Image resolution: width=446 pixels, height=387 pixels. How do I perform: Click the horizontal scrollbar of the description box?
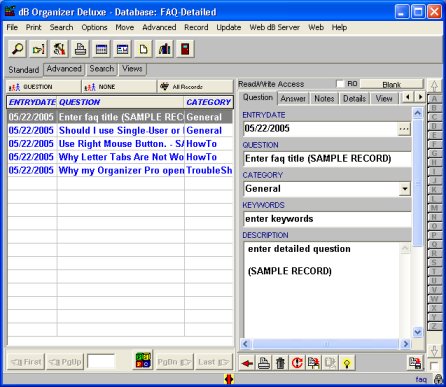click(325, 344)
